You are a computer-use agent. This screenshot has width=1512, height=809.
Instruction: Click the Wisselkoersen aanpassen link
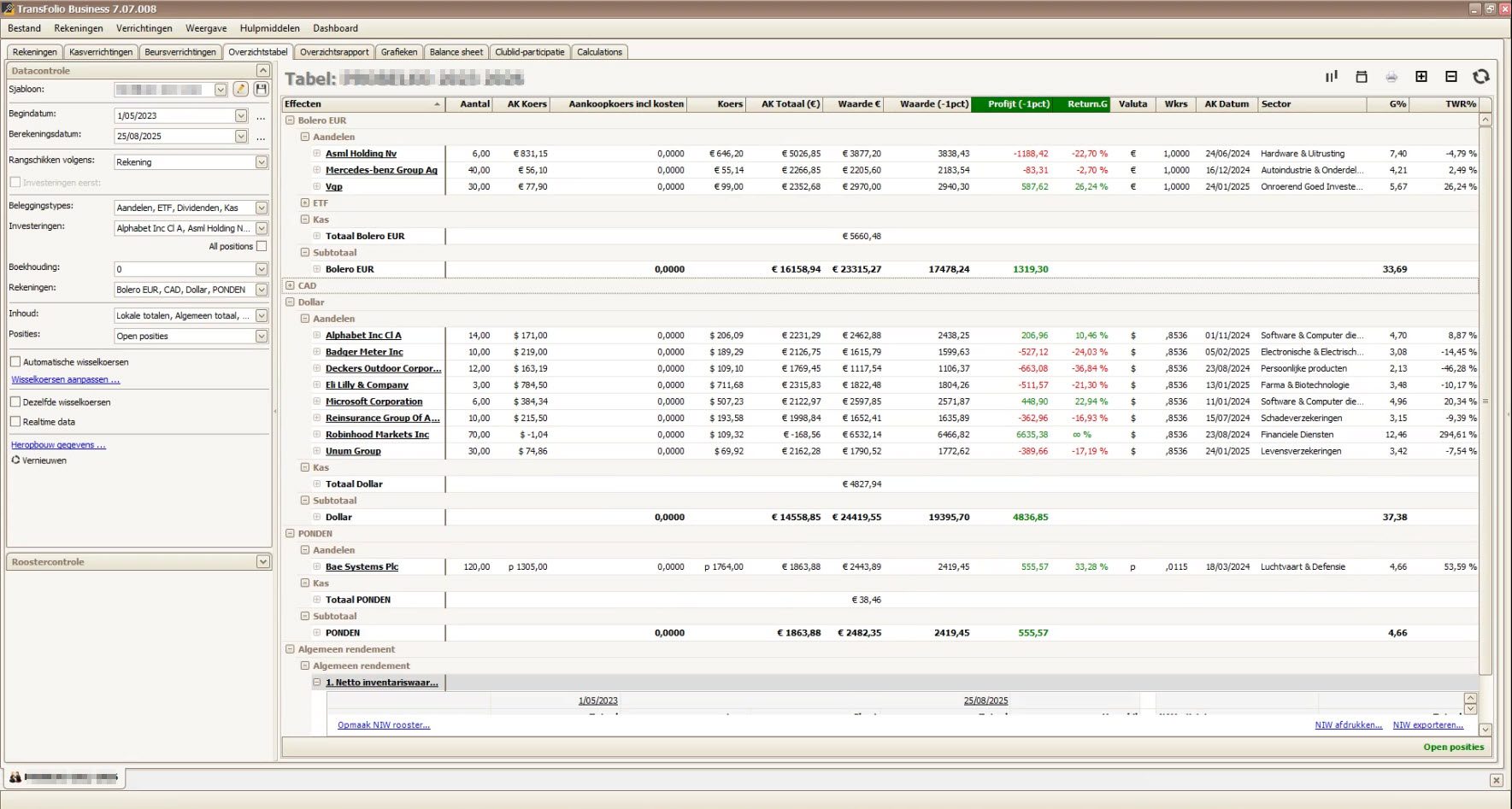tap(66, 379)
